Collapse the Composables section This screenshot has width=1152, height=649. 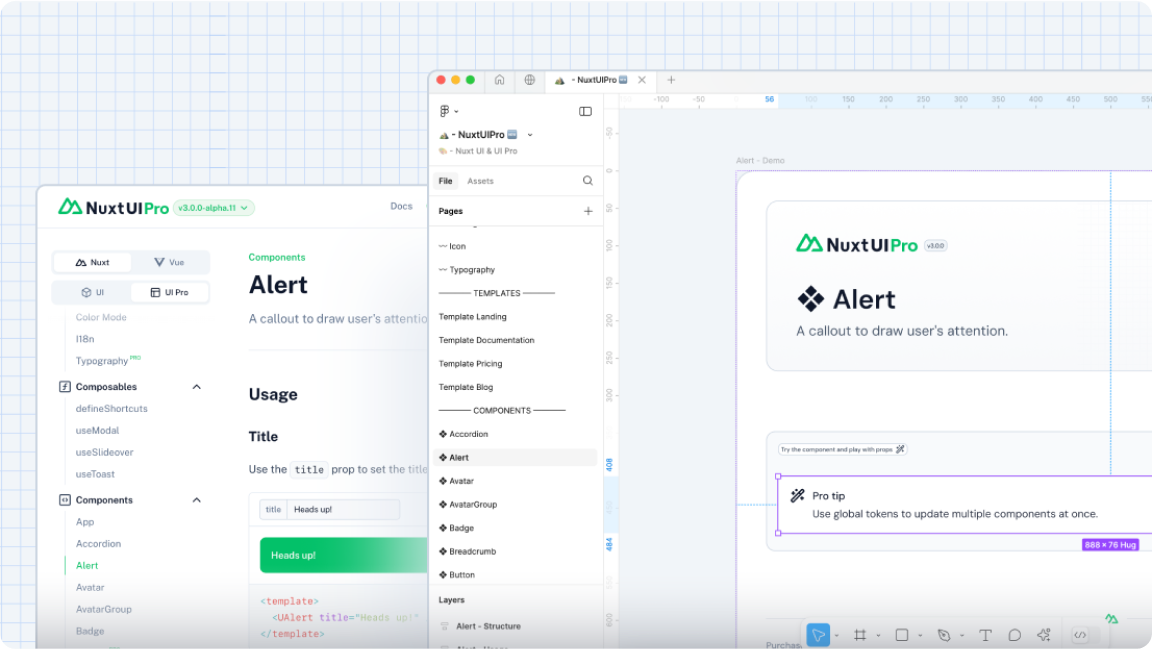click(196, 386)
